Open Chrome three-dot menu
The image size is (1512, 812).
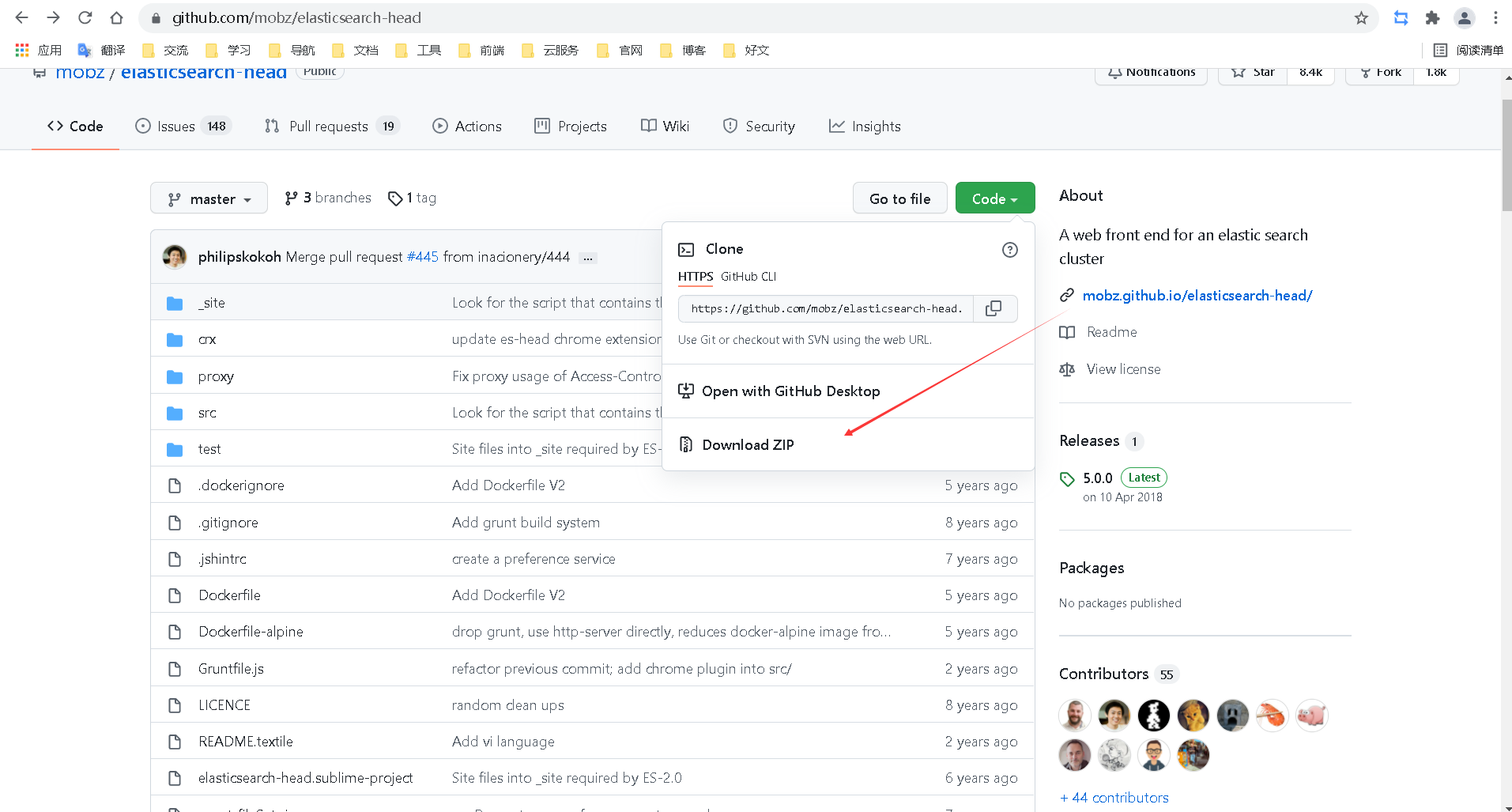pyautogui.click(x=1495, y=17)
